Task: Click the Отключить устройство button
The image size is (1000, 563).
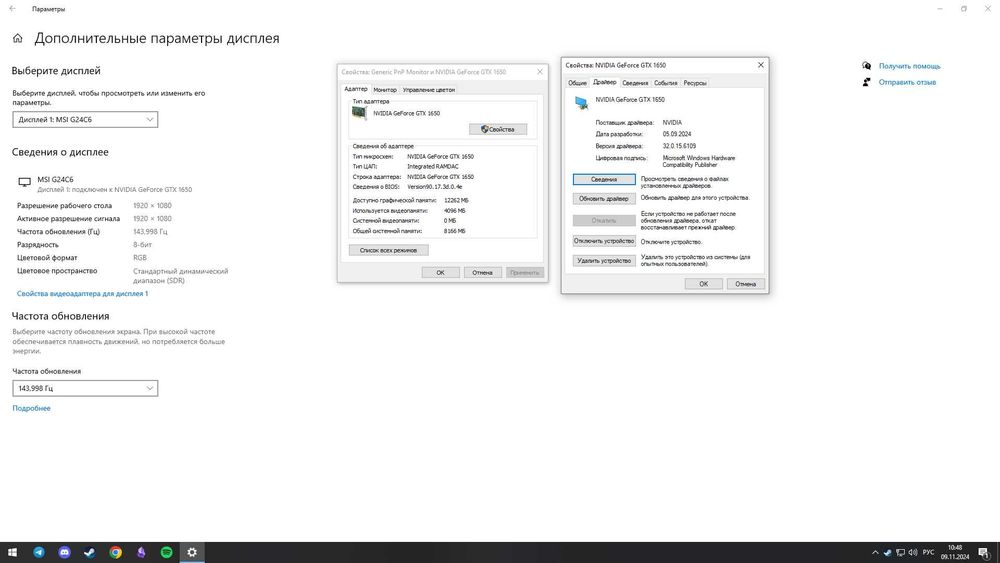Action: [x=604, y=241]
